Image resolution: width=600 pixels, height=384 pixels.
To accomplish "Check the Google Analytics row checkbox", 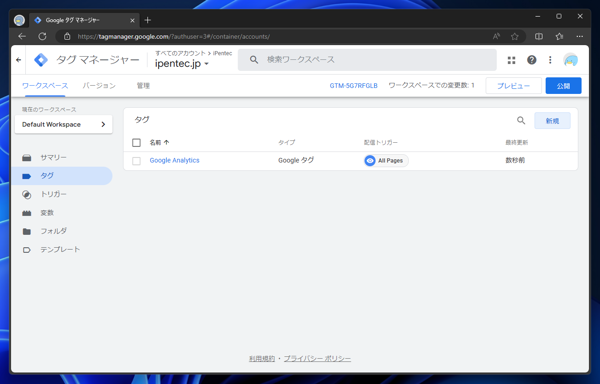I will [136, 161].
